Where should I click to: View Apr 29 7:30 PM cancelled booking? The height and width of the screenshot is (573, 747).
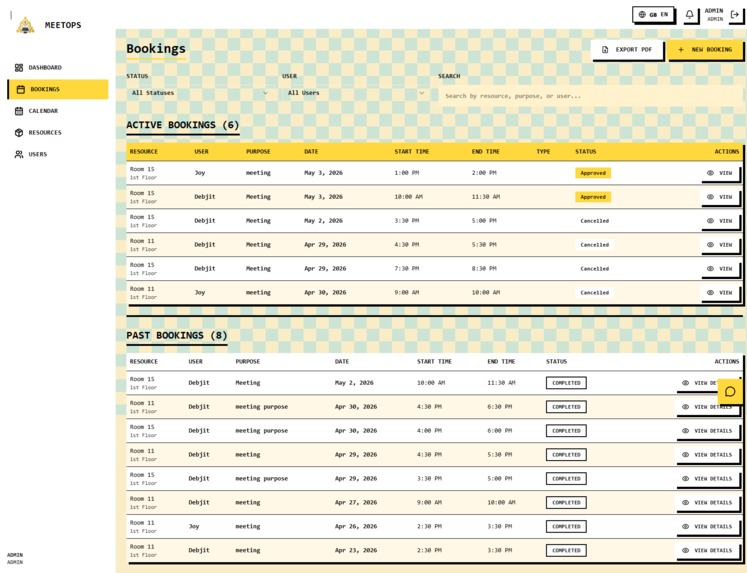tap(720, 269)
